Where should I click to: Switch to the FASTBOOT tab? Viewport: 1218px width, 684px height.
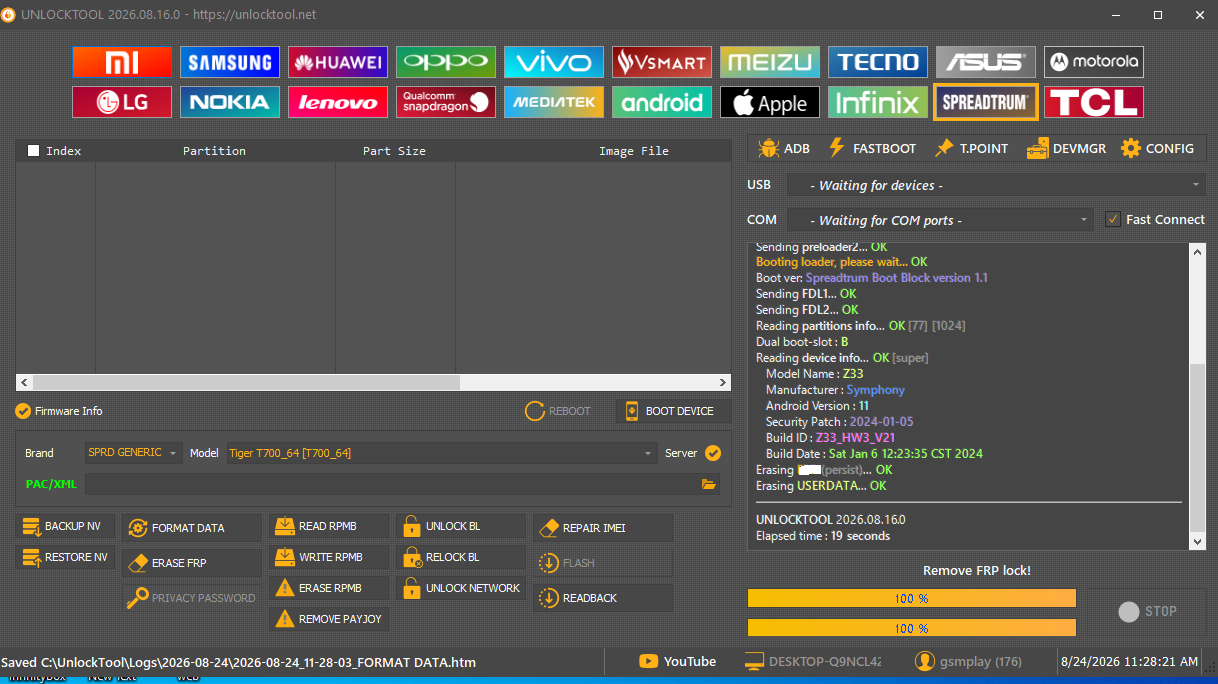click(x=871, y=148)
